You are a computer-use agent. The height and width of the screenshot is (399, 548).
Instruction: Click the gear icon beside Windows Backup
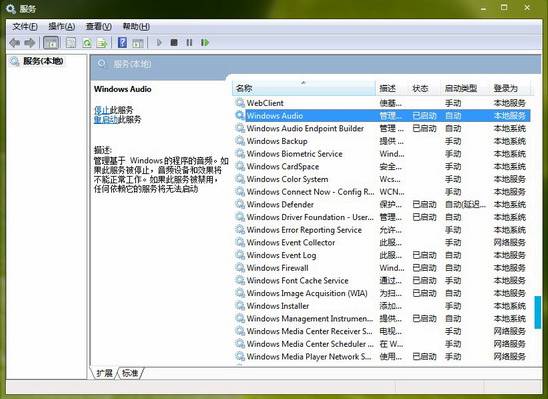click(240, 141)
